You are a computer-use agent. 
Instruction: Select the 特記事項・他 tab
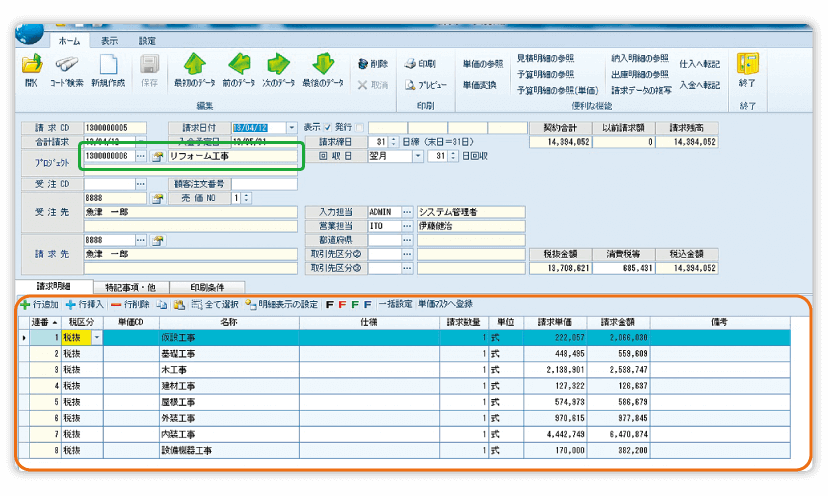pyautogui.click(x=130, y=287)
